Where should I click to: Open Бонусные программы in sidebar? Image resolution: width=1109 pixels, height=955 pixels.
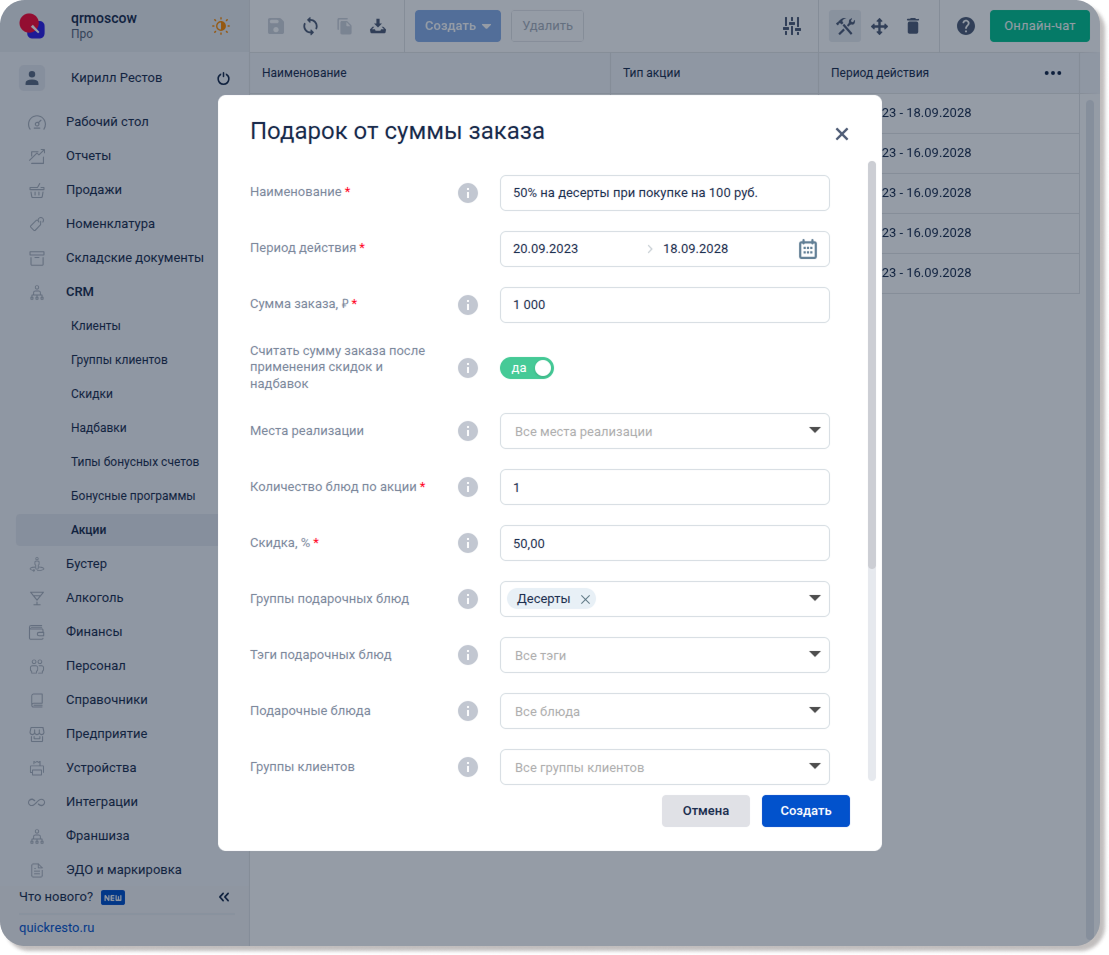coord(133,496)
